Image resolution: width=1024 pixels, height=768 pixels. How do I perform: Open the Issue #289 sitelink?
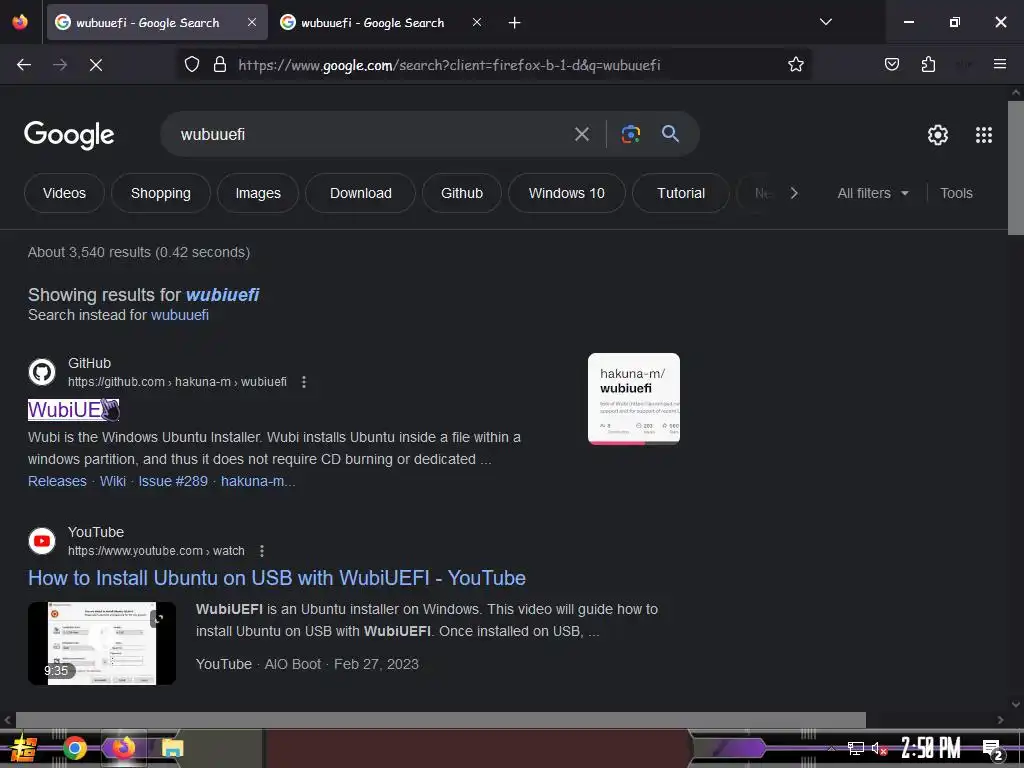(173, 481)
